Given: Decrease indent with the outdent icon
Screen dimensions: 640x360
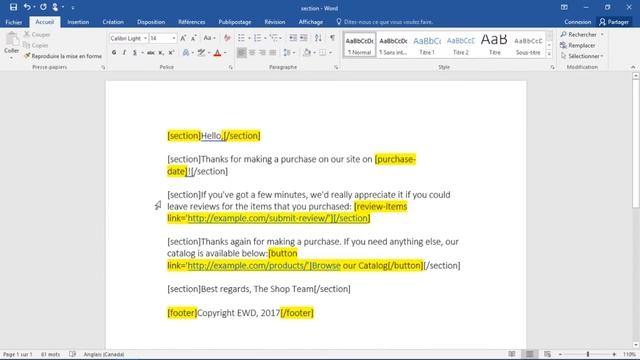Looking at the screenshot, I should 293,38.
